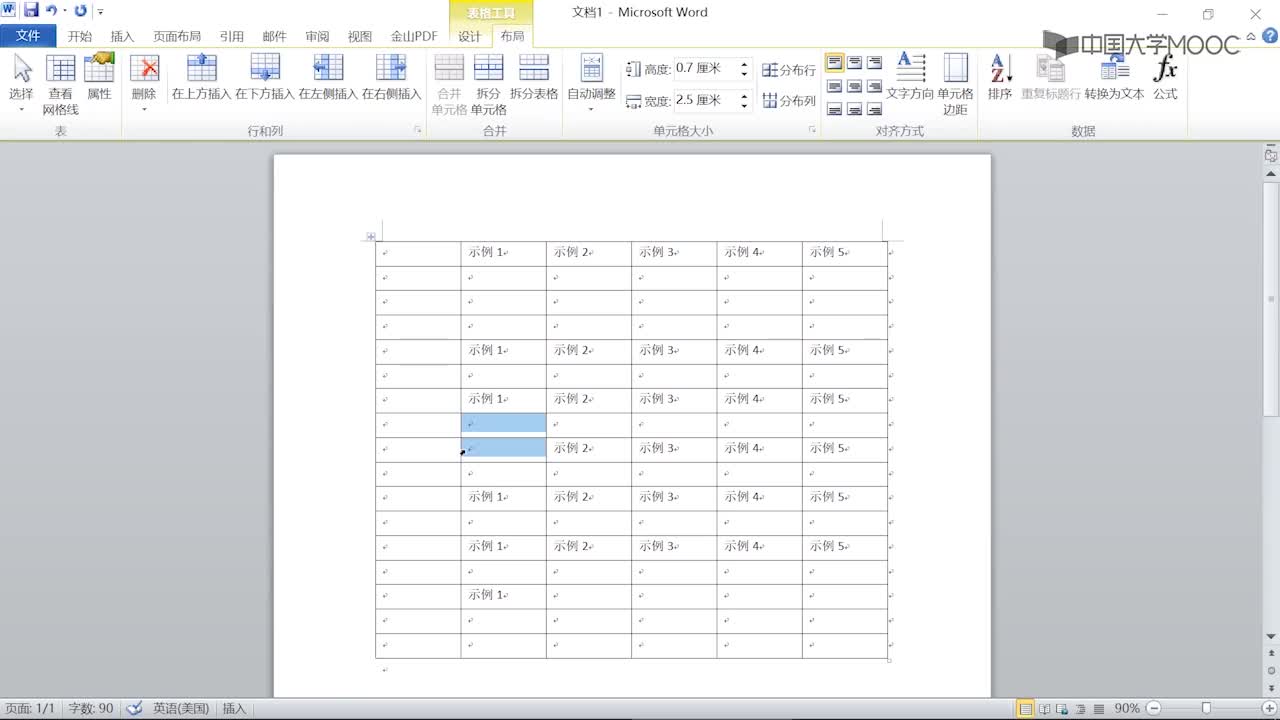The image size is (1280, 720).
Task: Switch to the Home (开始) tab
Action: pos(80,36)
